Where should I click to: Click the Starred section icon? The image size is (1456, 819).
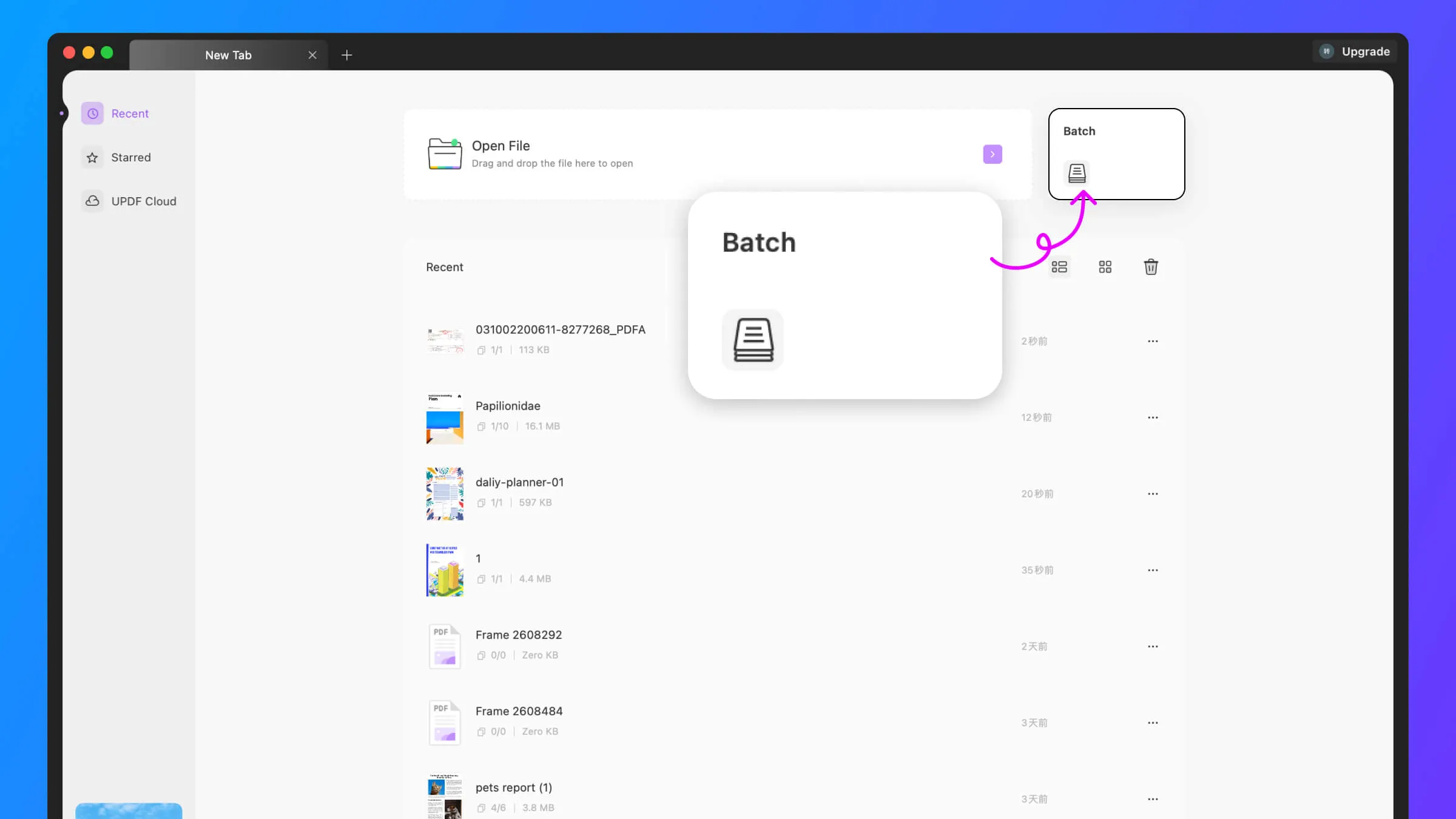[x=92, y=157]
